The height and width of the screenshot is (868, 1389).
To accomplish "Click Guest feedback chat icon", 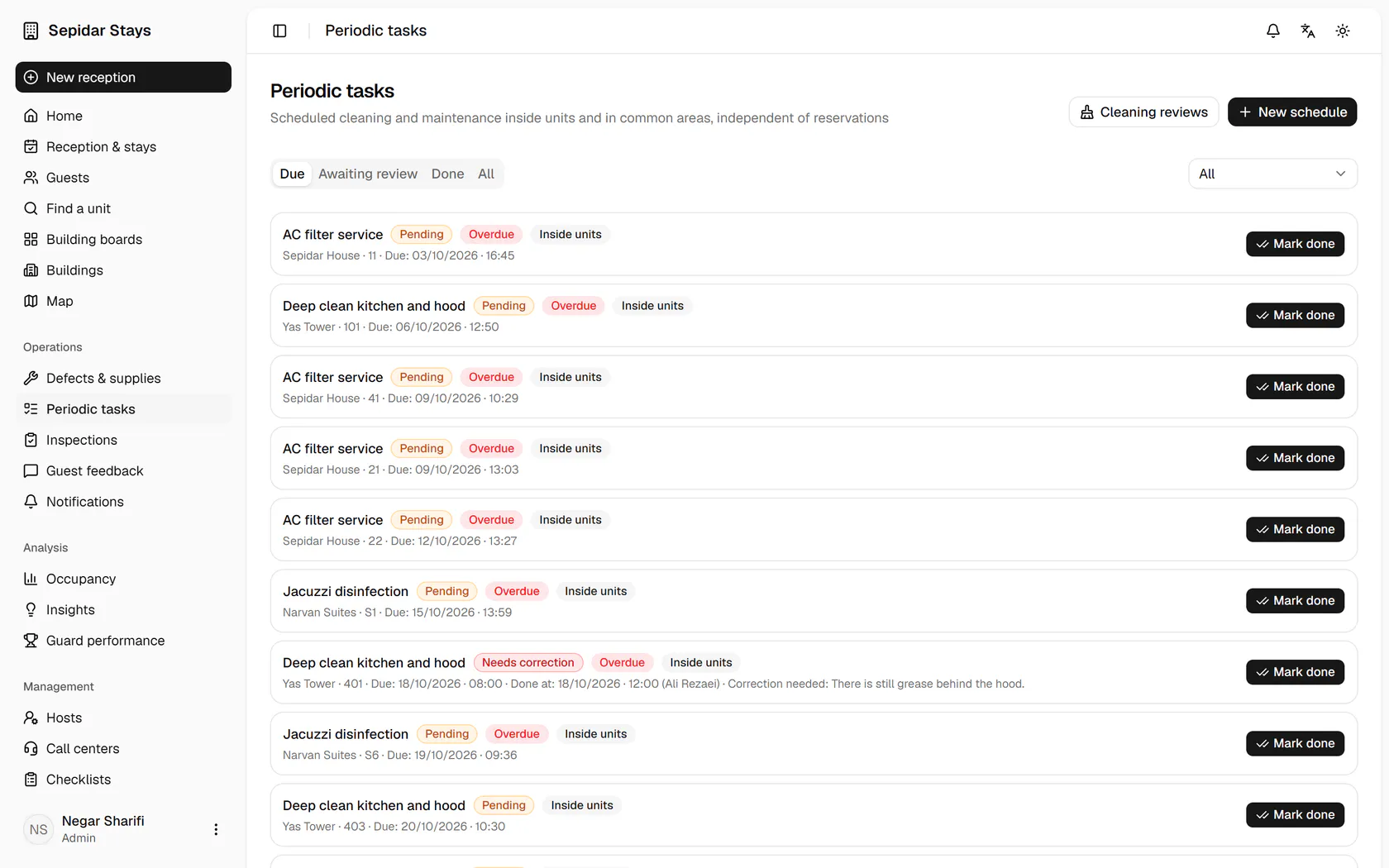I will click(31, 470).
